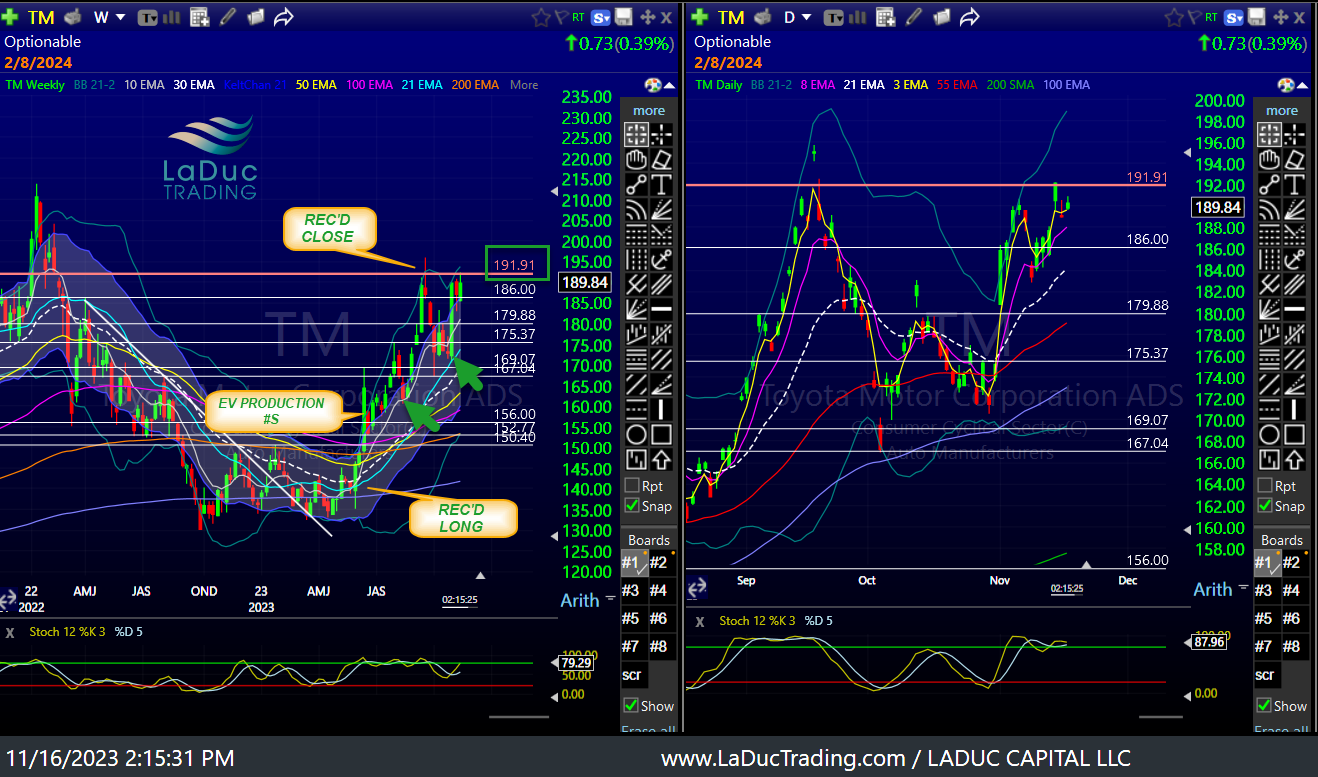
Task: Select the anchor tool in the weekly chart palette
Action: (x=661, y=259)
